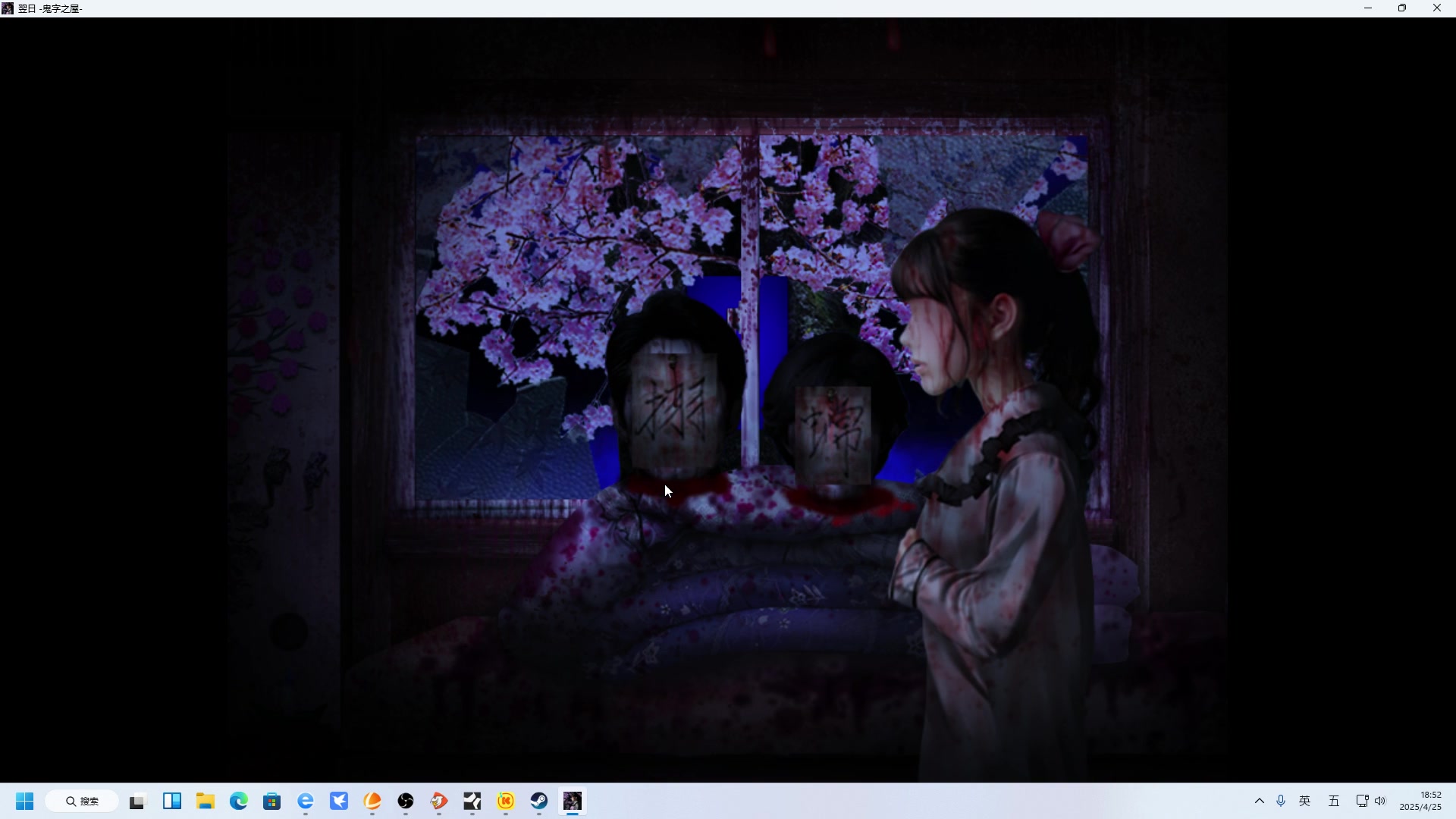1456x819 pixels.
Task: Click the microphone tray icon
Action: click(1281, 801)
